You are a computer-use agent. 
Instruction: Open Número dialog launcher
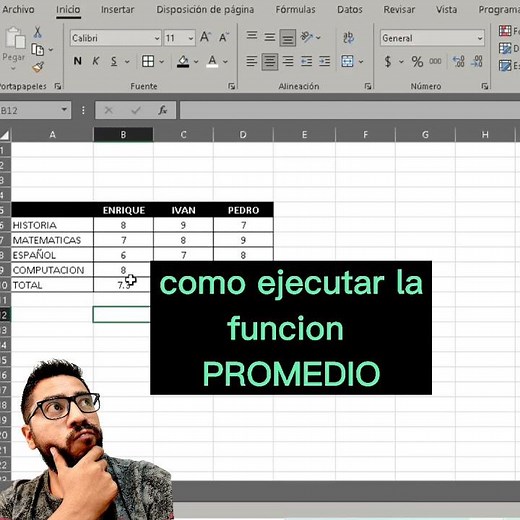coord(485,86)
